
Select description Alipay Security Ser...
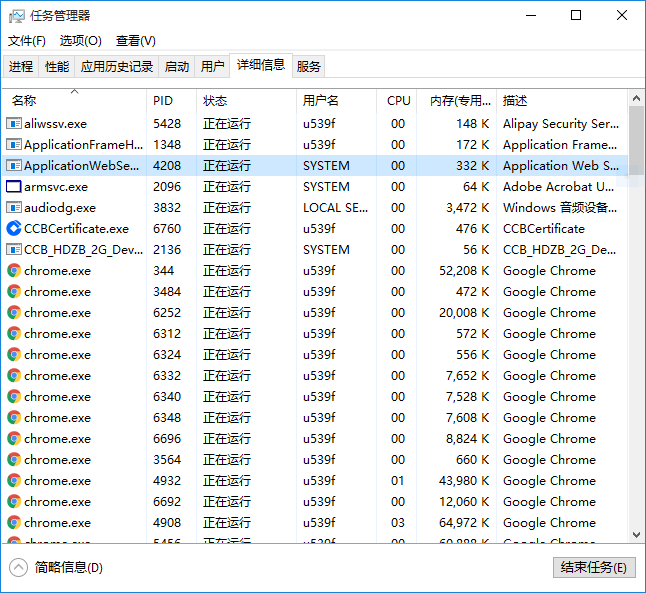(x=561, y=123)
